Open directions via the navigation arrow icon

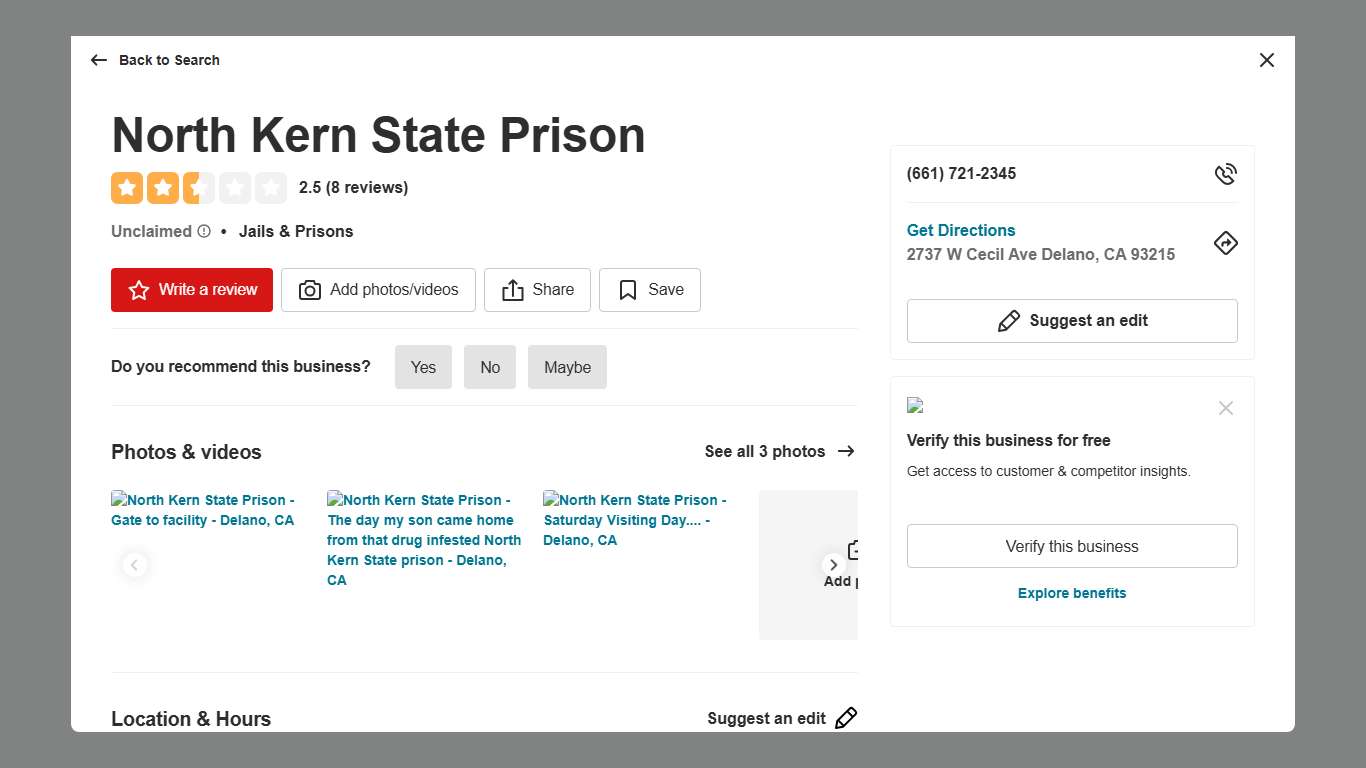tap(1226, 243)
